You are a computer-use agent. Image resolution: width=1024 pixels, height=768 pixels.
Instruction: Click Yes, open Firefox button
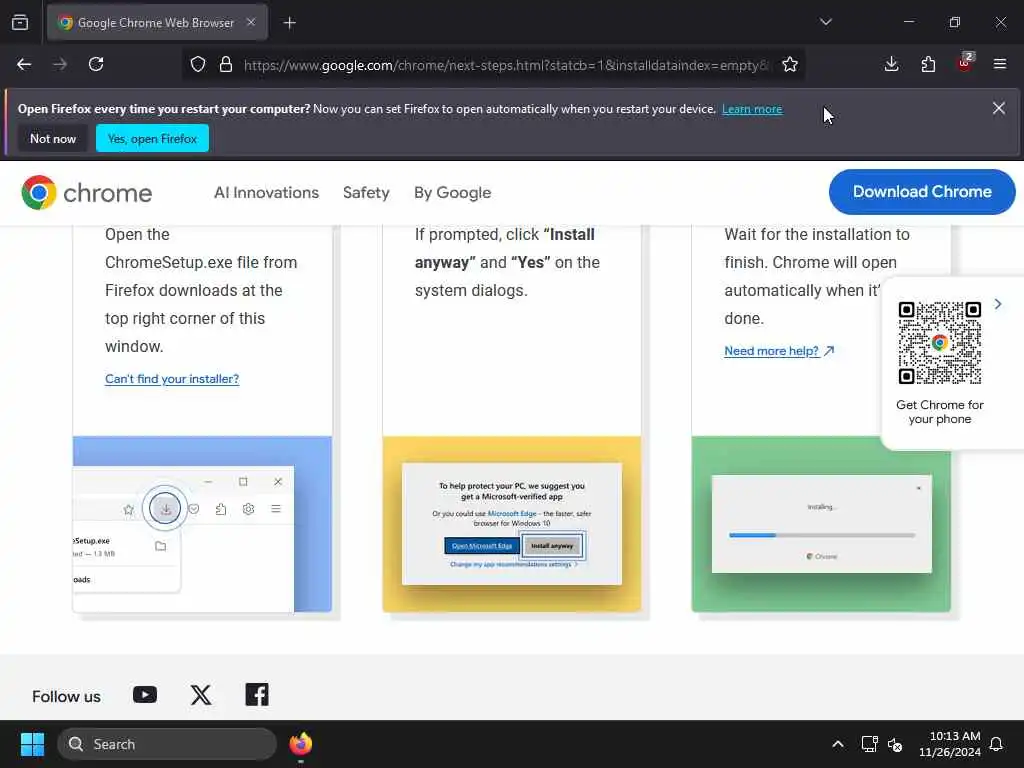click(x=152, y=138)
